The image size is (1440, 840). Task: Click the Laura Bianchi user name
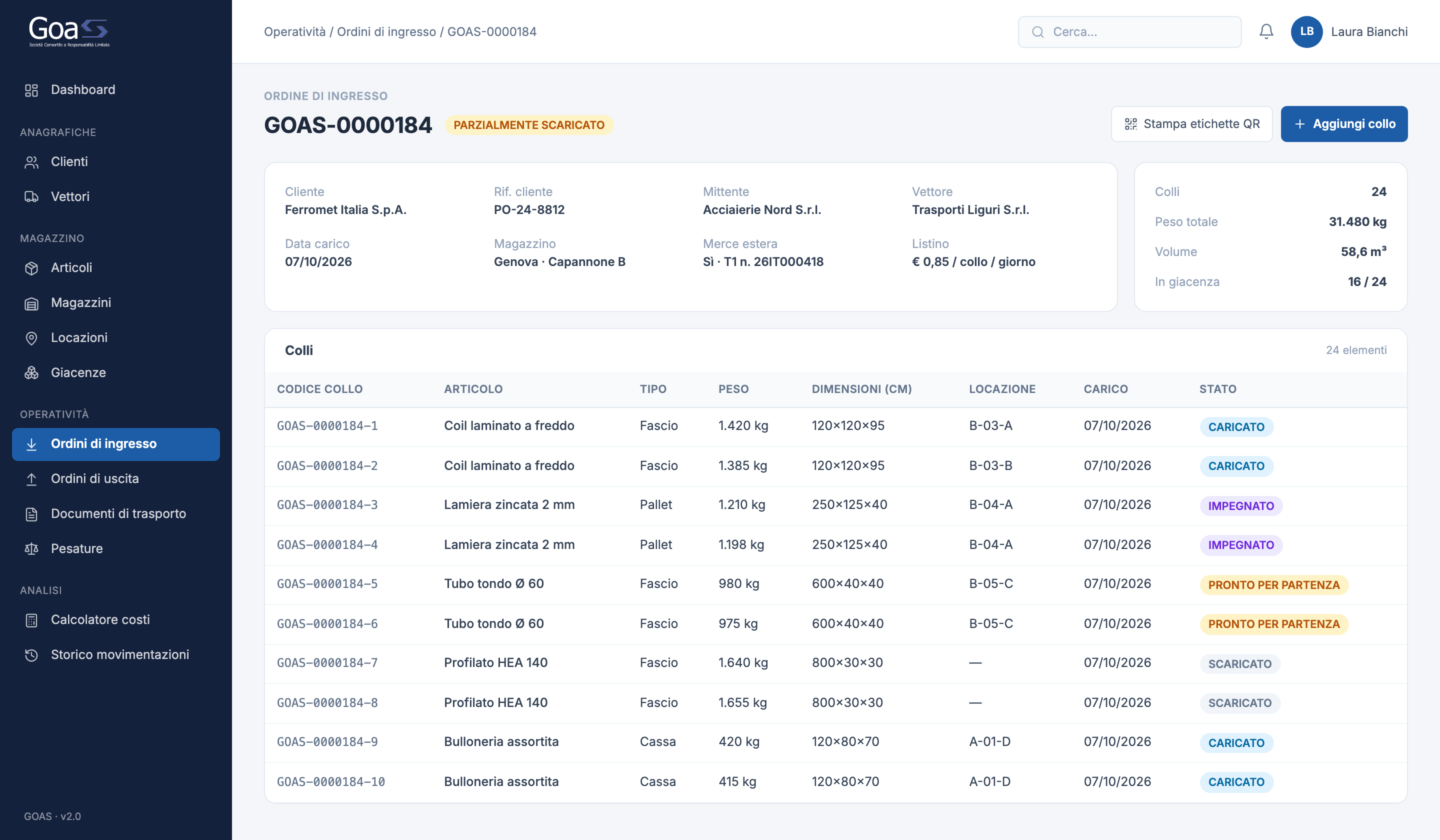click(x=1369, y=32)
